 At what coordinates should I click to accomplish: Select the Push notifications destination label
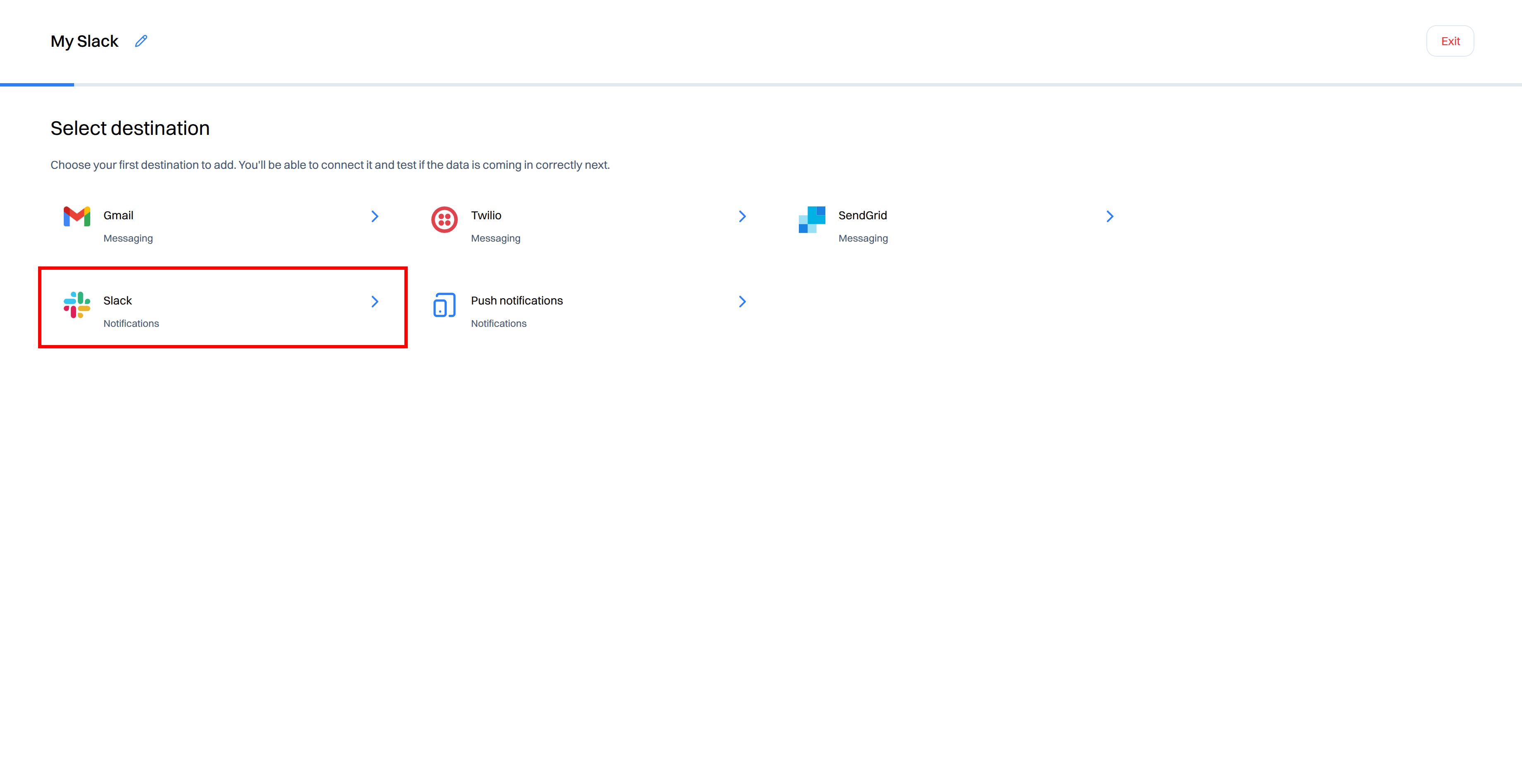point(517,300)
